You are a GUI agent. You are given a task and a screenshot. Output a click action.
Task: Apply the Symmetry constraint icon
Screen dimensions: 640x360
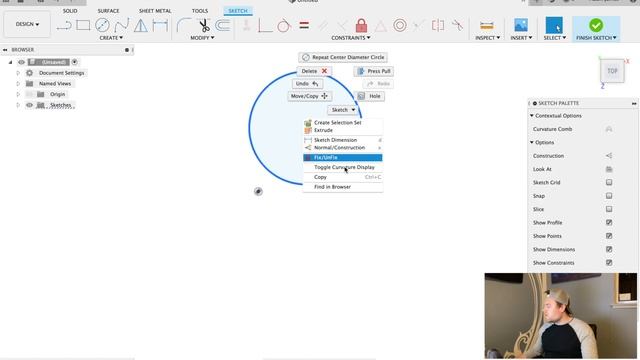click(x=438, y=25)
